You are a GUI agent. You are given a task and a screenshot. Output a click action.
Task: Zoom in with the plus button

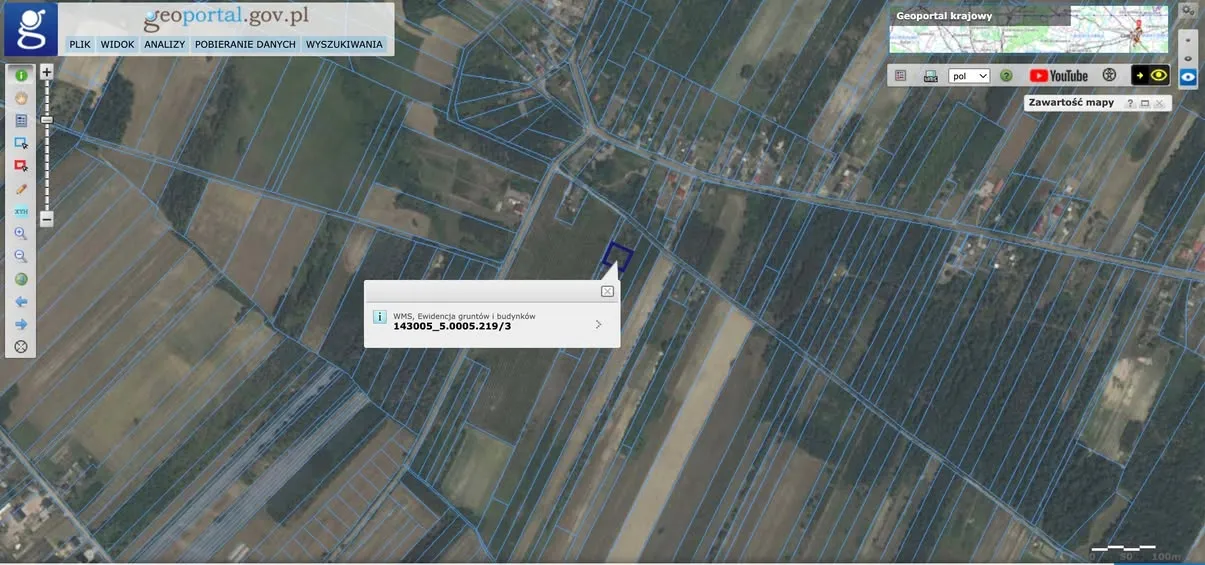pyautogui.click(x=46, y=72)
